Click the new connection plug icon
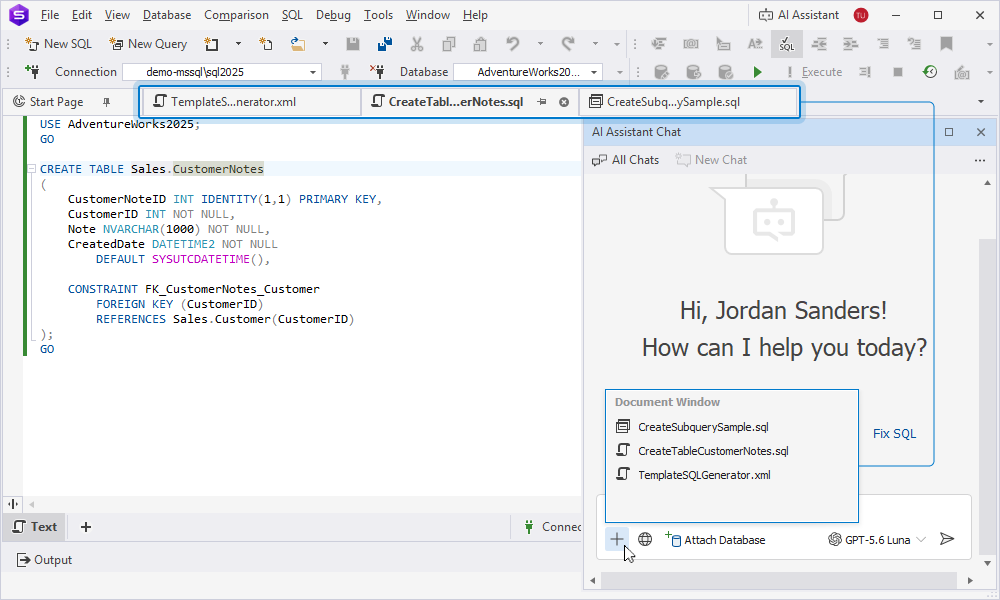Image resolution: width=1000 pixels, height=600 pixels. (32, 71)
